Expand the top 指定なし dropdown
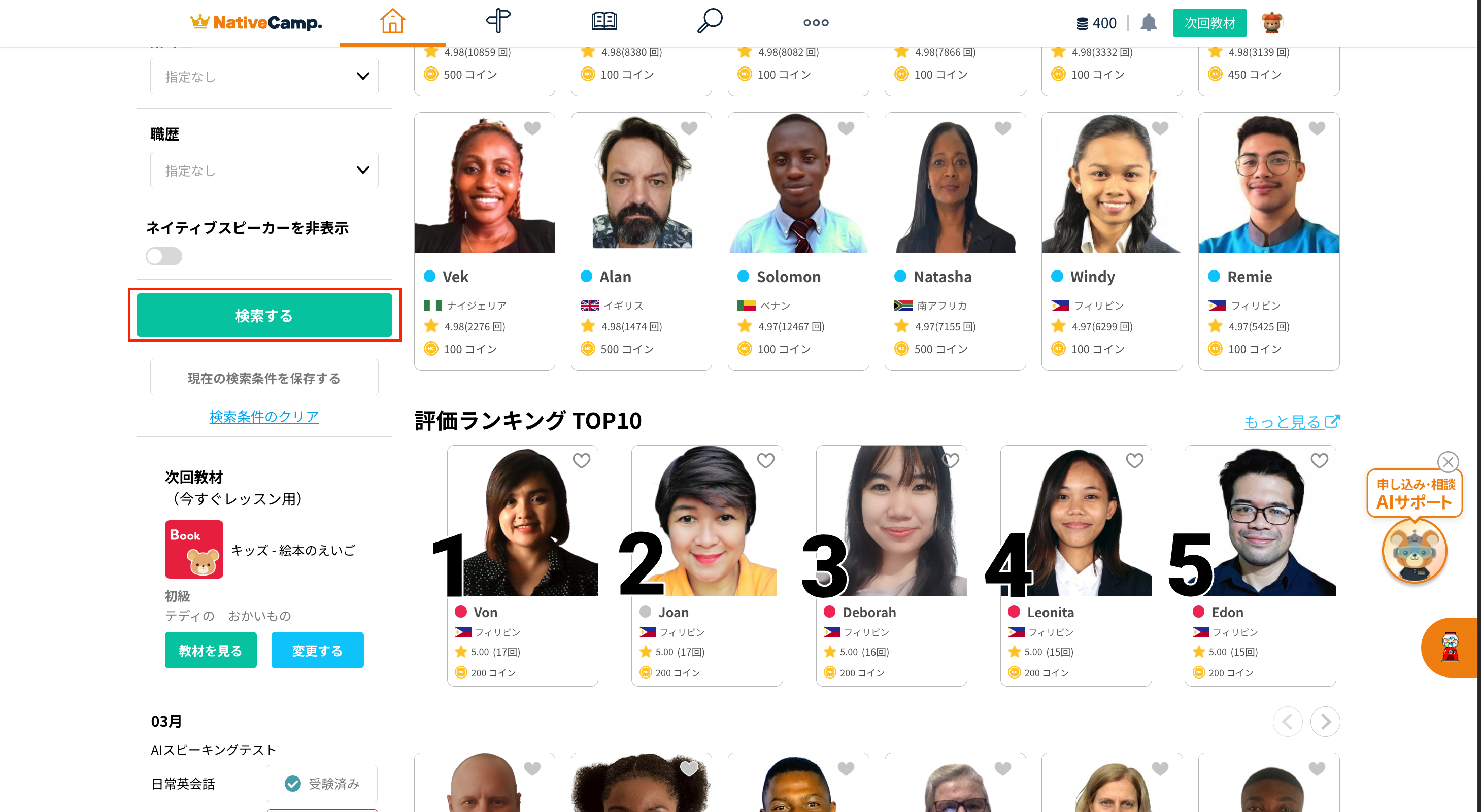 click(x=264, y=76)
